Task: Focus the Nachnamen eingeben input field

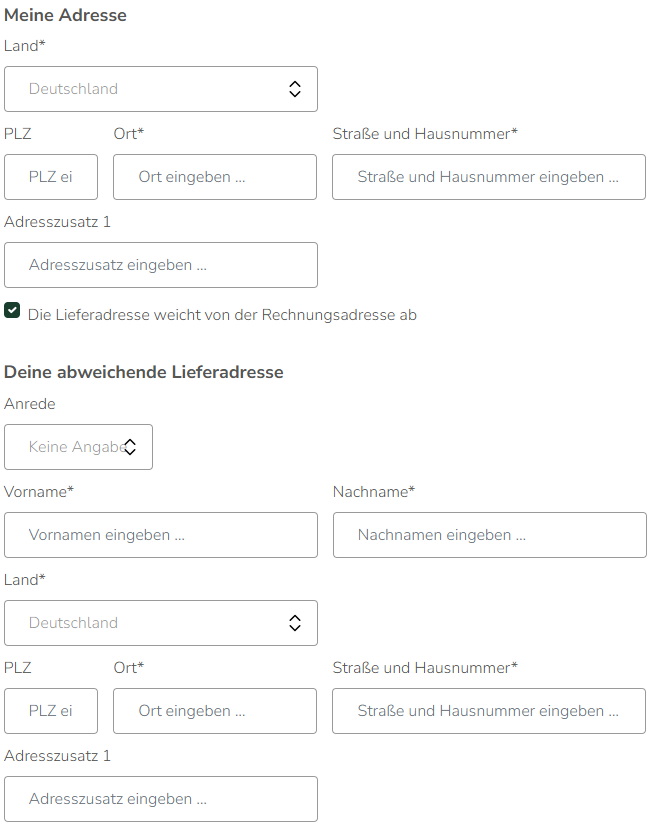Action: [489, 535]
